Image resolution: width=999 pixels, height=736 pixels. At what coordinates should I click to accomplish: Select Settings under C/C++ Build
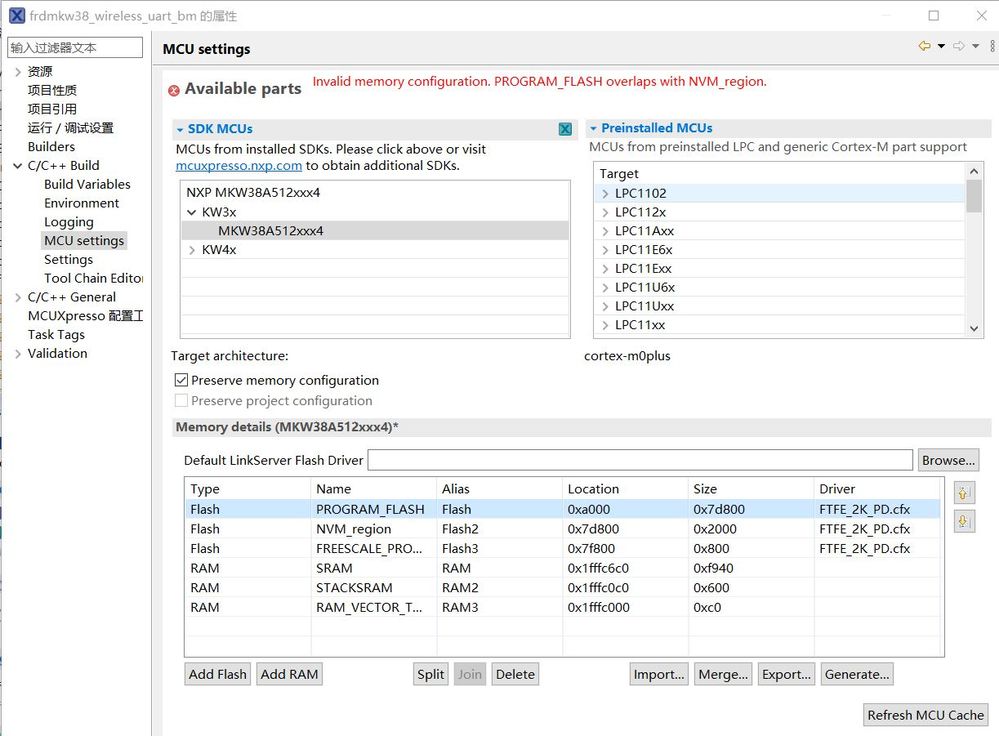click(68, 259)
